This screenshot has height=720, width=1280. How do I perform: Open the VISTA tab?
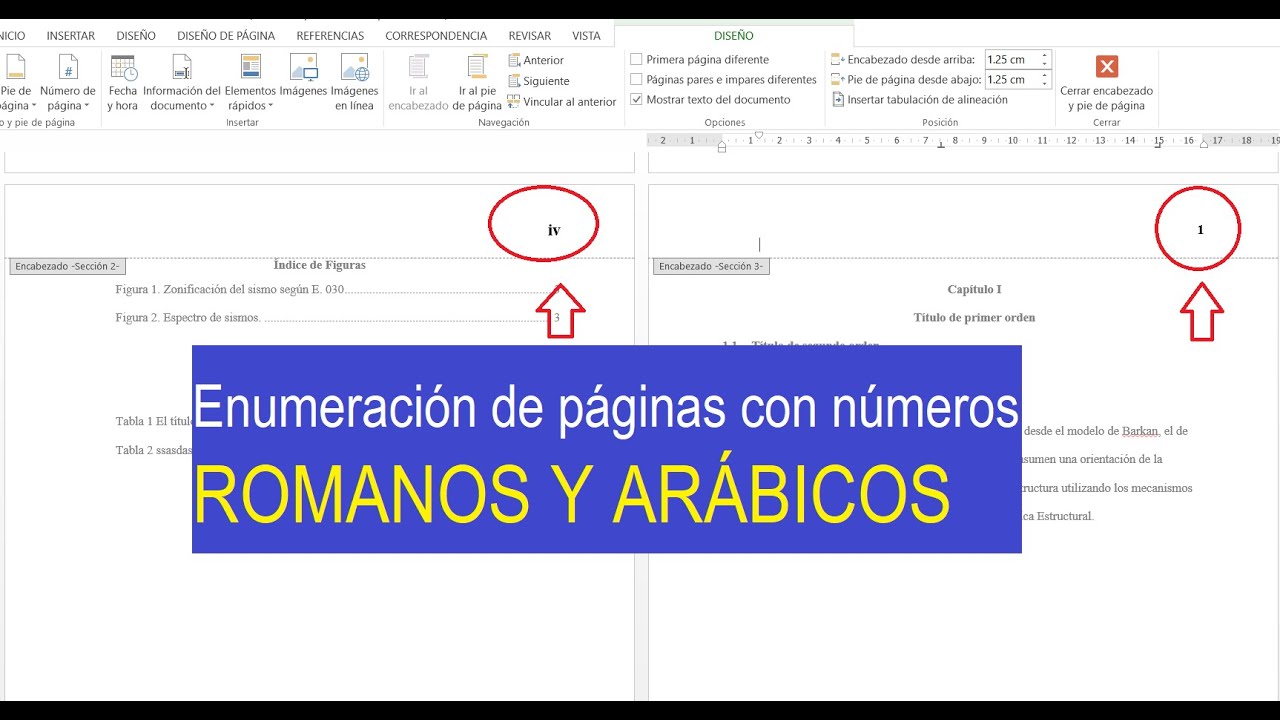(x=586, y=36)
